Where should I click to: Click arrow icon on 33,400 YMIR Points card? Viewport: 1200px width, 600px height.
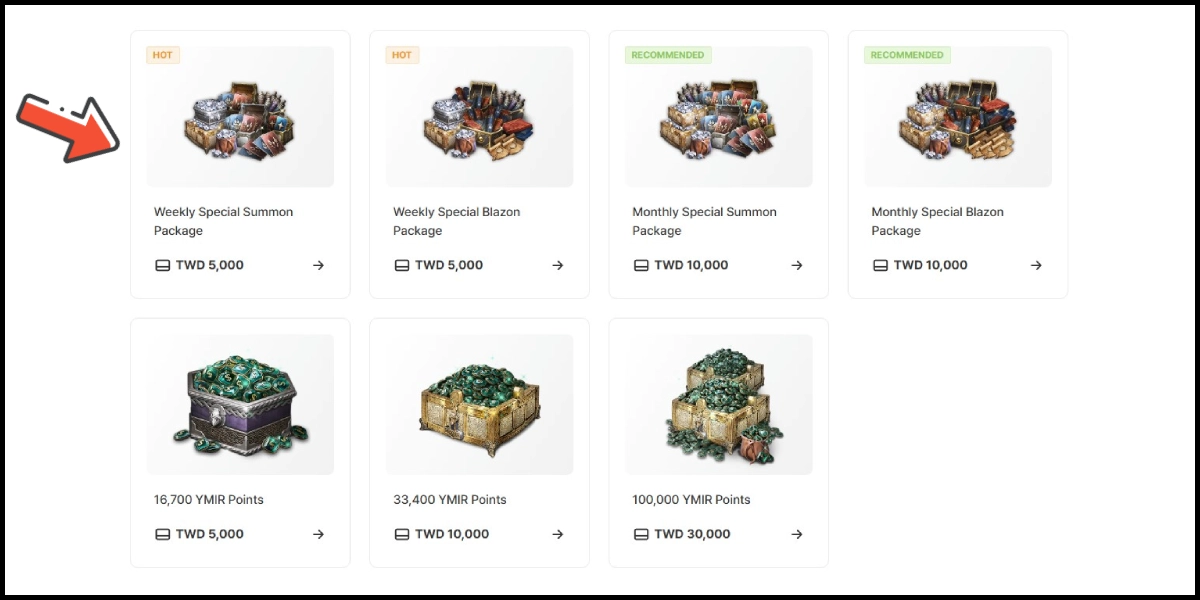tap(558, 534)
